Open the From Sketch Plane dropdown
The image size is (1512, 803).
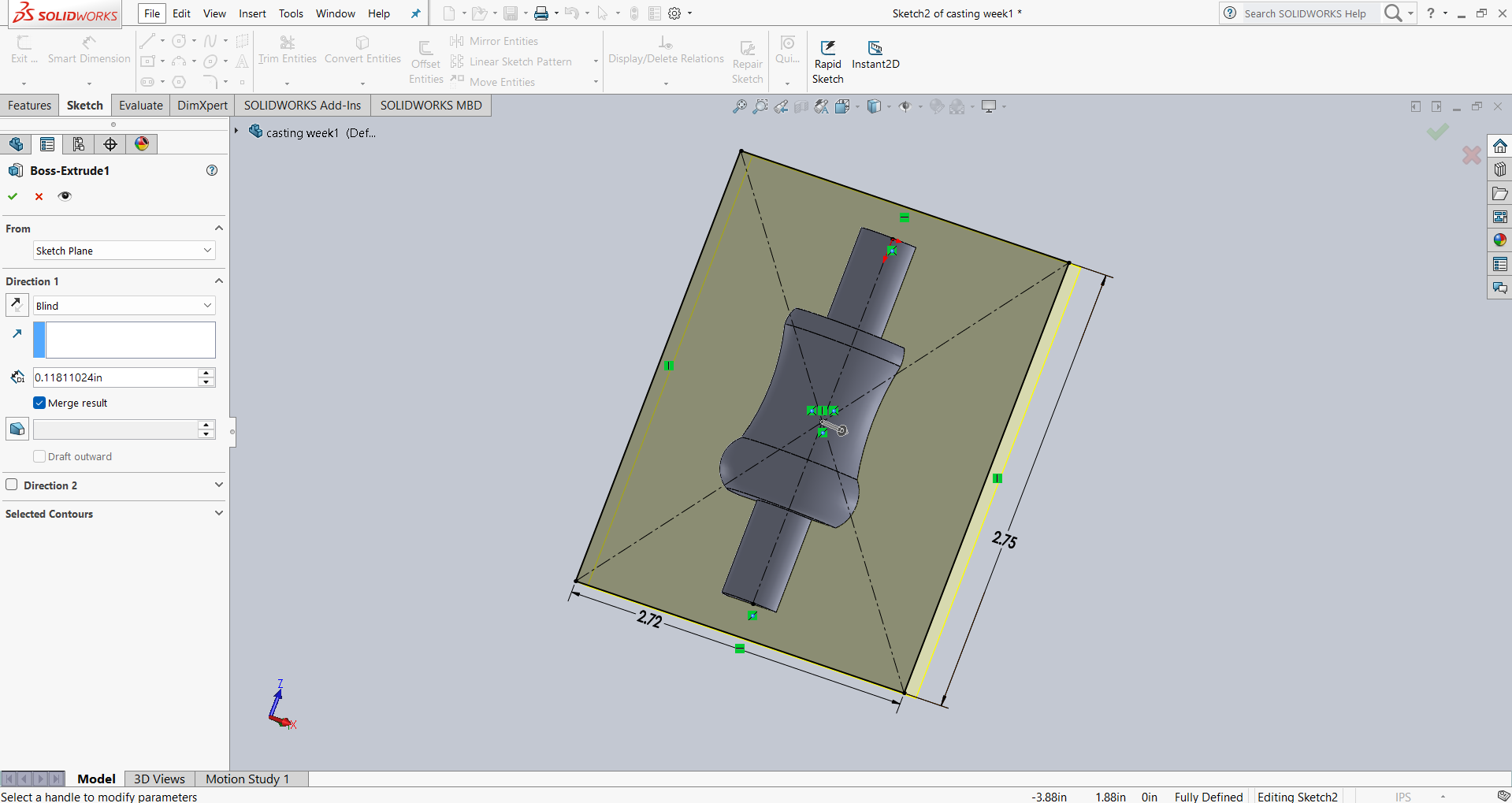point(124,251)
